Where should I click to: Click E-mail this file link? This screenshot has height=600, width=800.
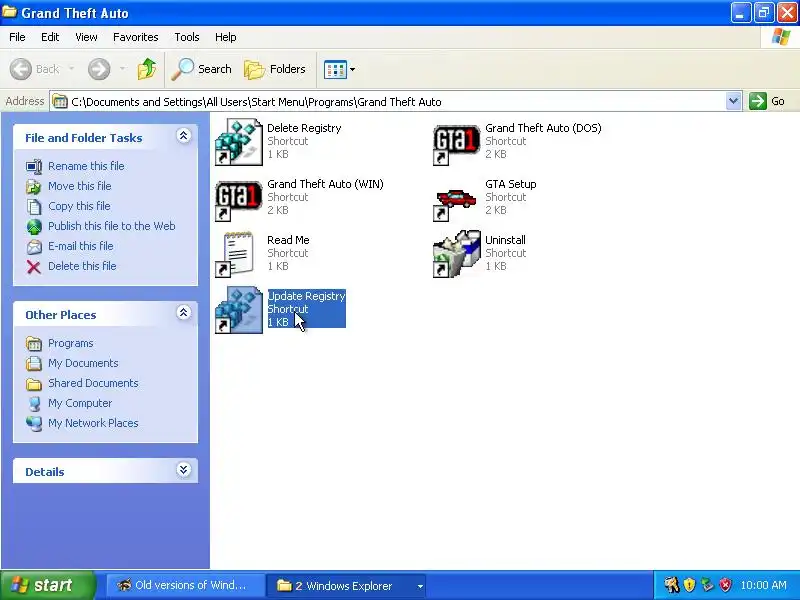pyautogui.click(x=81, y=246)
